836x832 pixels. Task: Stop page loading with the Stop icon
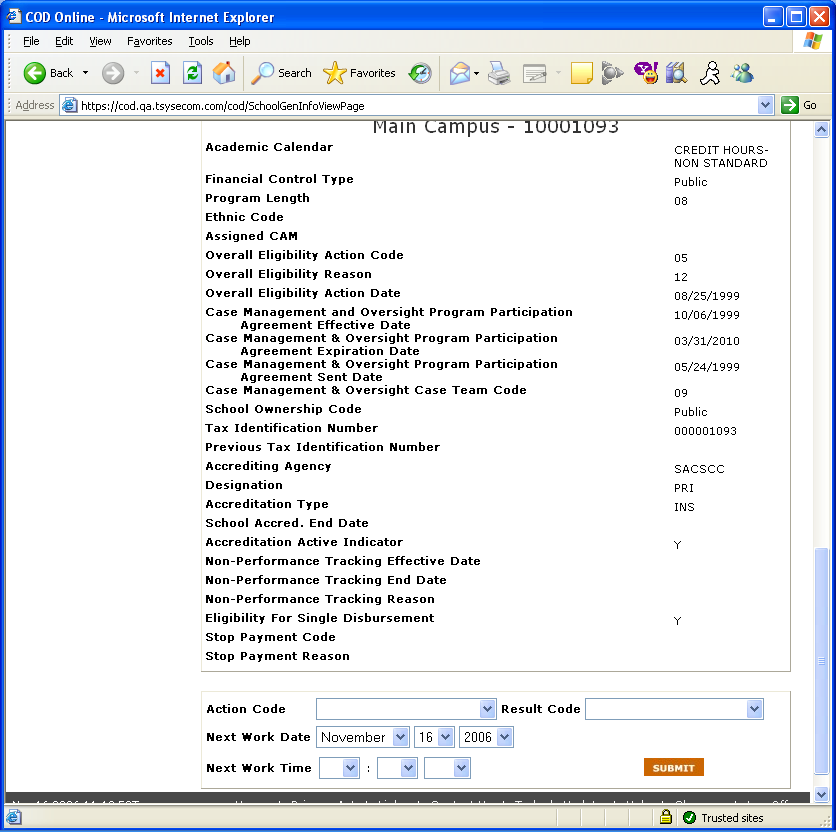[x=160, y=73]
